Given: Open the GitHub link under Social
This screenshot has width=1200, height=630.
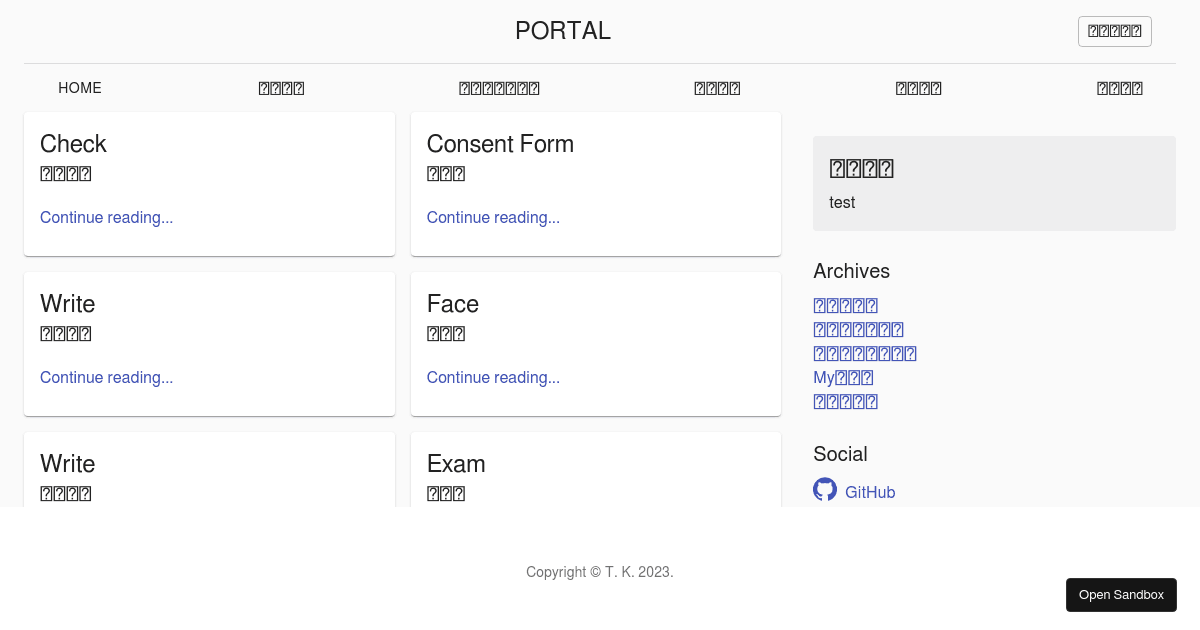Looking at the screenshot, I should pos(869,492).
